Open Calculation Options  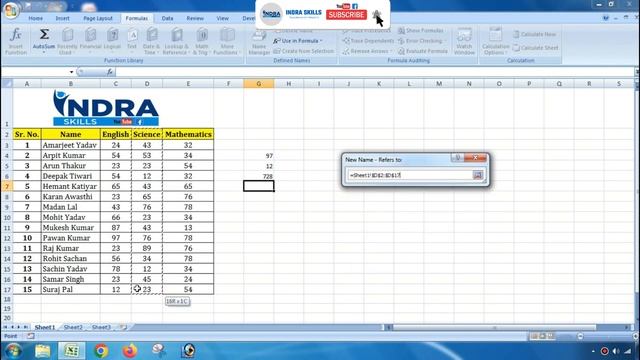click(x=496, y=41)
